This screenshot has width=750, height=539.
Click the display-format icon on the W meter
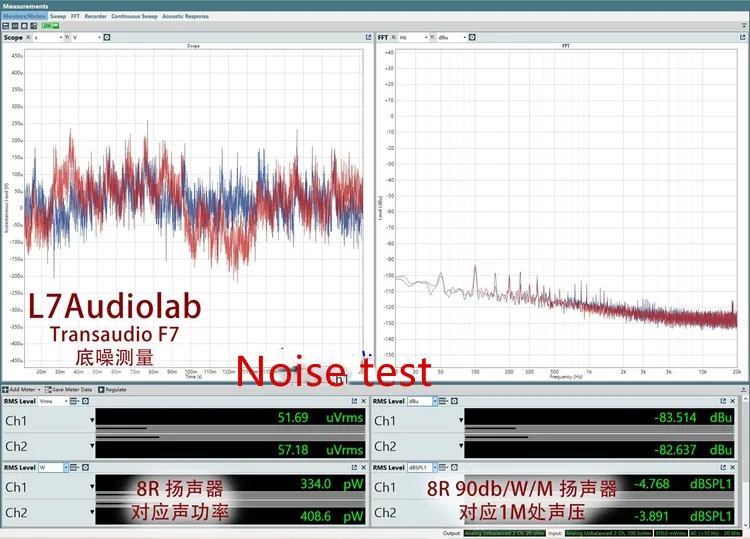pos(74,468)
